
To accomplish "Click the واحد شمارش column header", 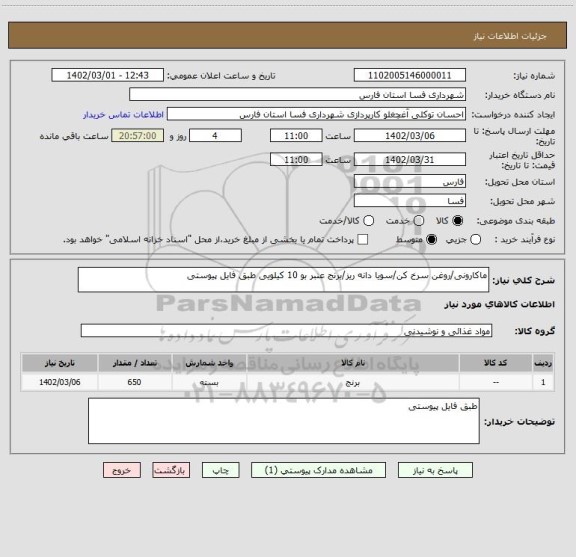I will tap(209, 363).
